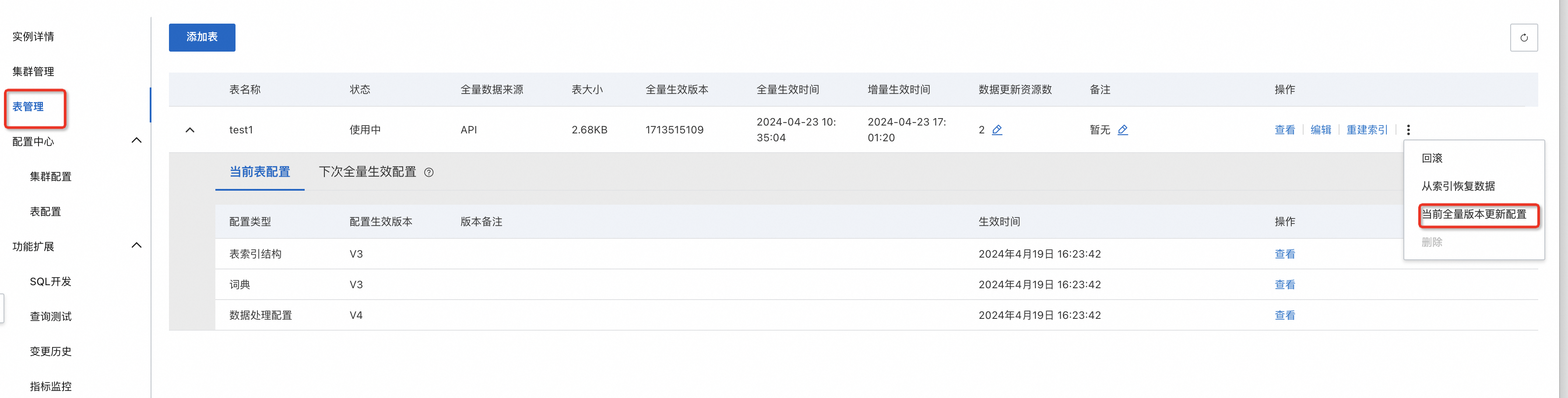The width and height of the screenshot is (1568, 398).
Task: Click 查看 link for table test1
Action: point(1284,129)
